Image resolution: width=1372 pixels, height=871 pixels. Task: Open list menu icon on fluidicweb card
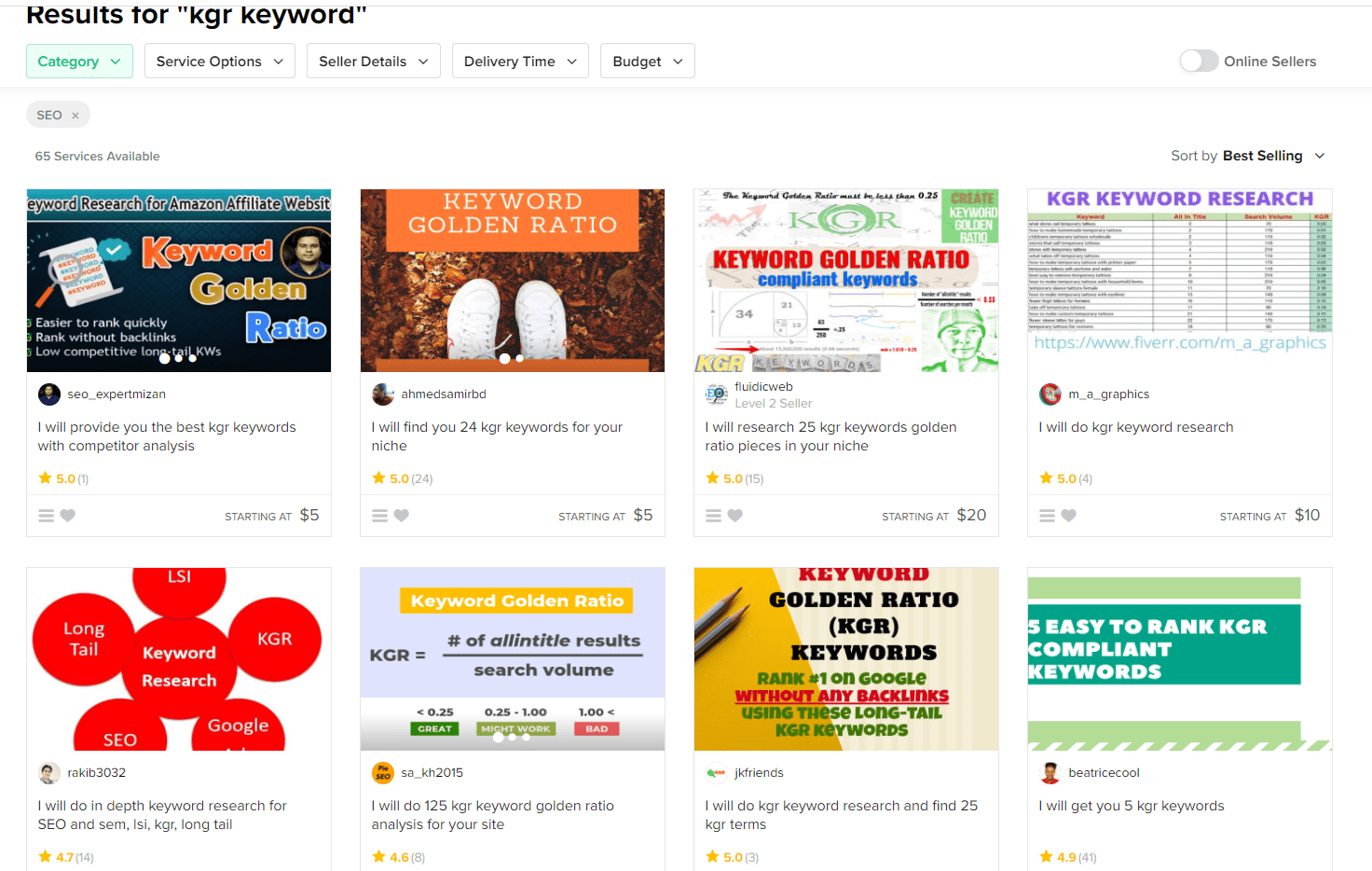(713, 516)
